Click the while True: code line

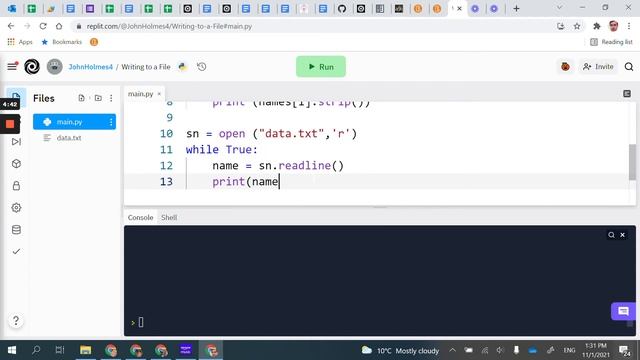click(x=222, y=150)
